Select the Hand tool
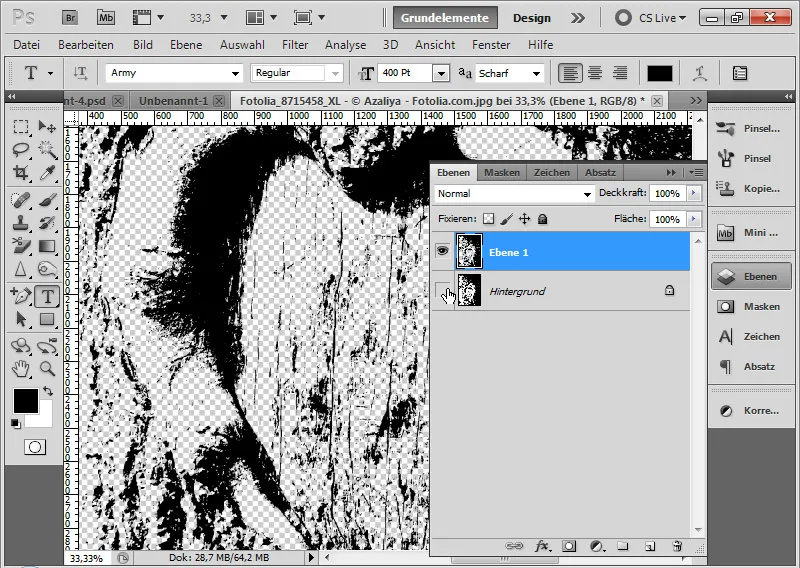Screen dimensions: 800x568 [21, 368]
